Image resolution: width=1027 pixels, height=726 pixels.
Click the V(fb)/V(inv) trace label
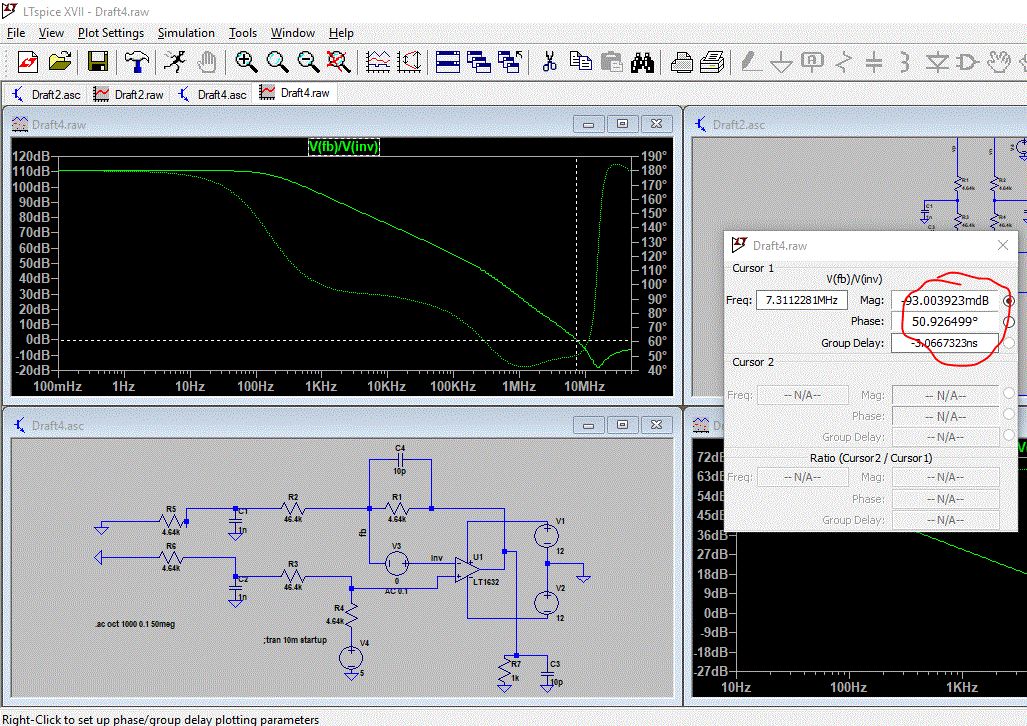pos(344,147)
